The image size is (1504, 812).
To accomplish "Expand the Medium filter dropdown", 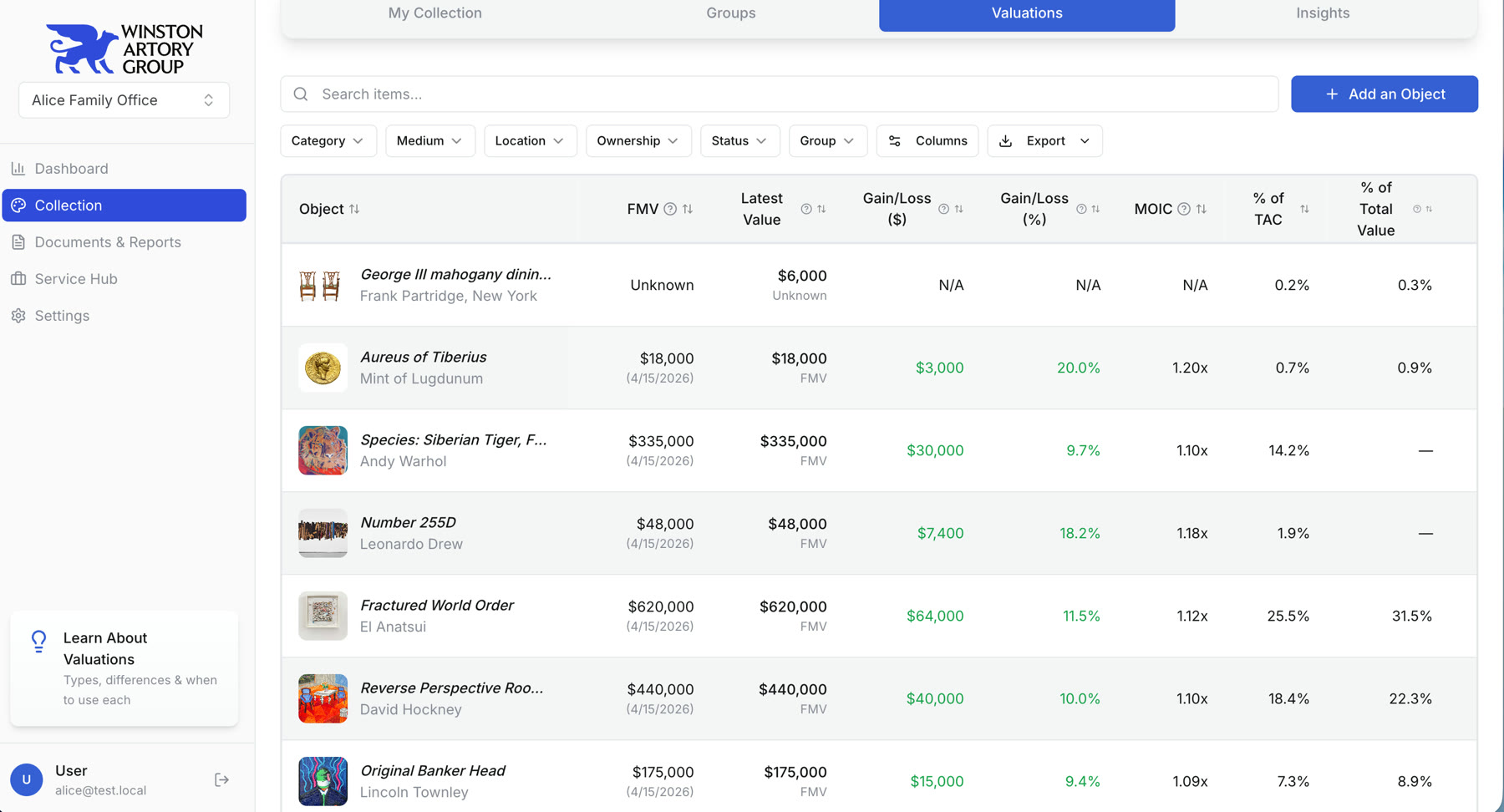I will point(430,140).
